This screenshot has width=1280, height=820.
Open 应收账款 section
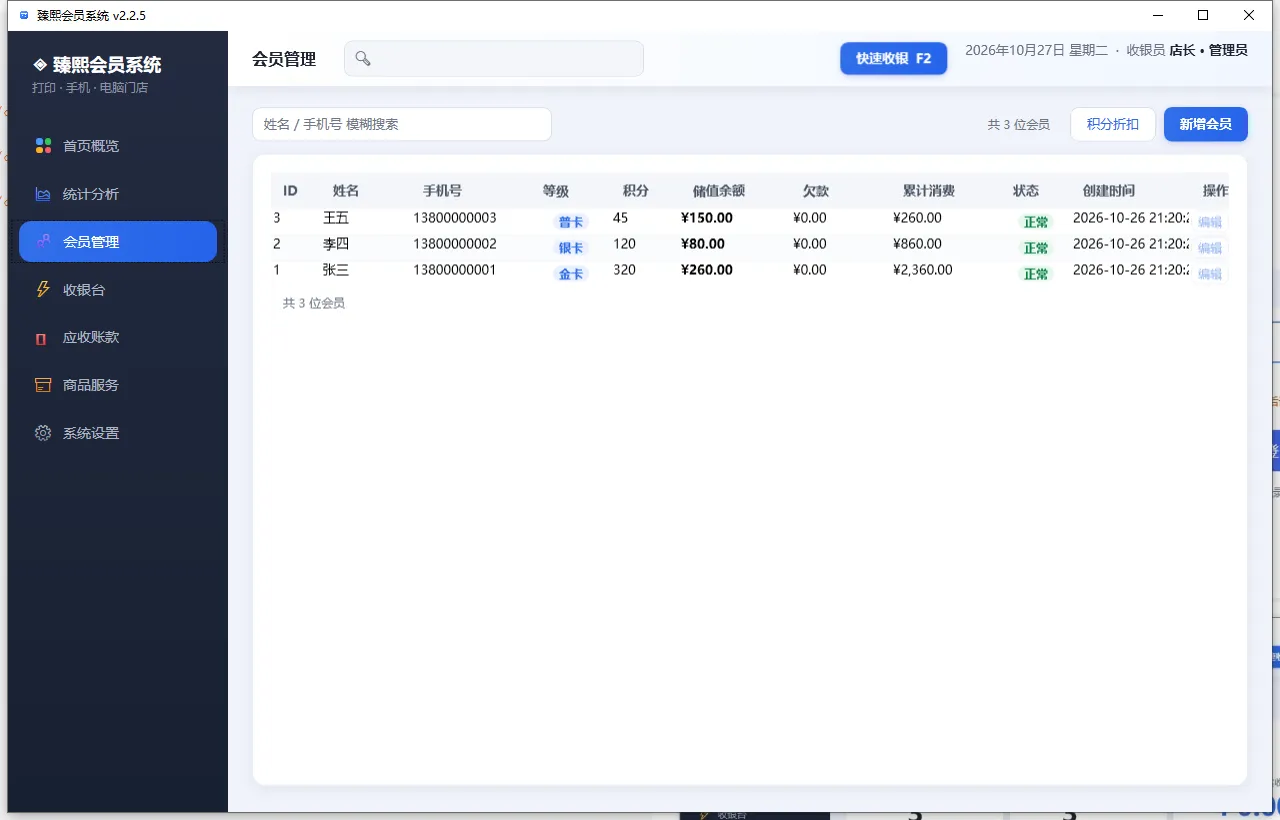118,338
